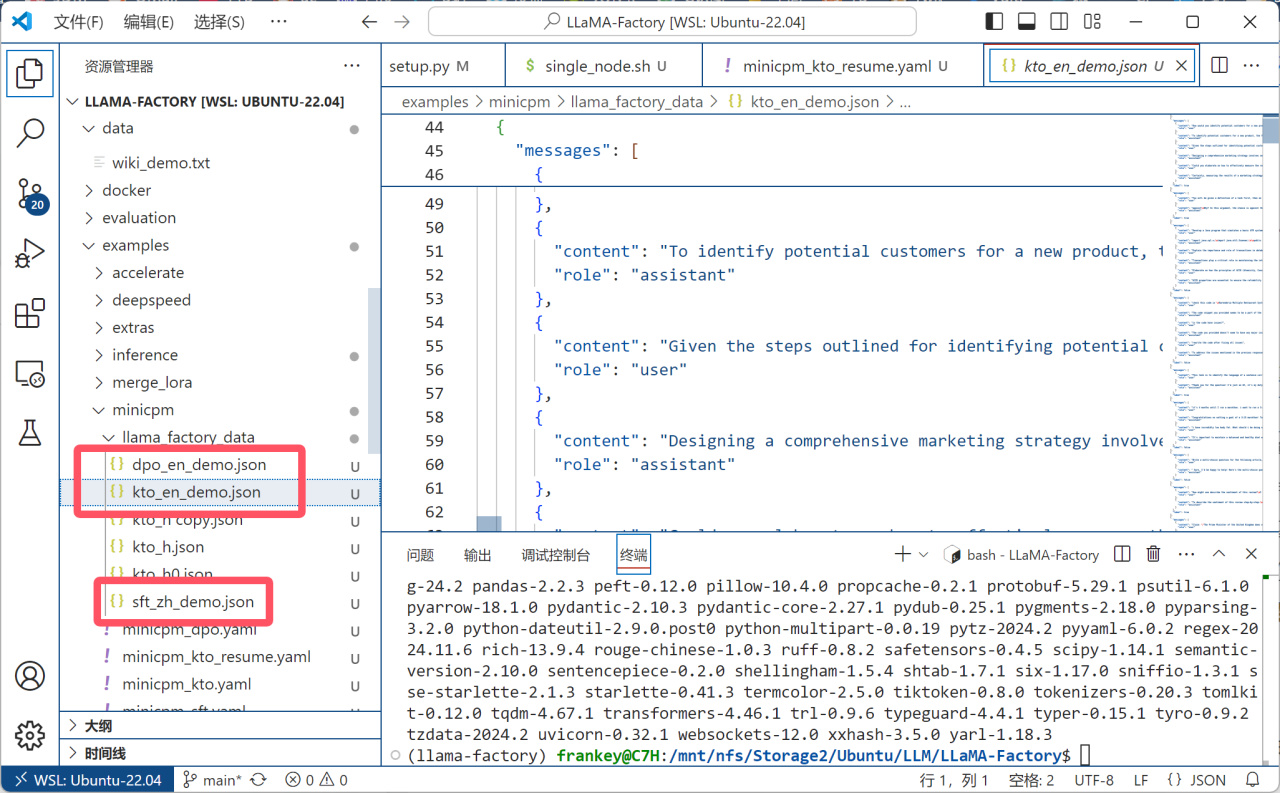
Task: Open the Accounts menu icon
Action: click(x=30, y=676)
